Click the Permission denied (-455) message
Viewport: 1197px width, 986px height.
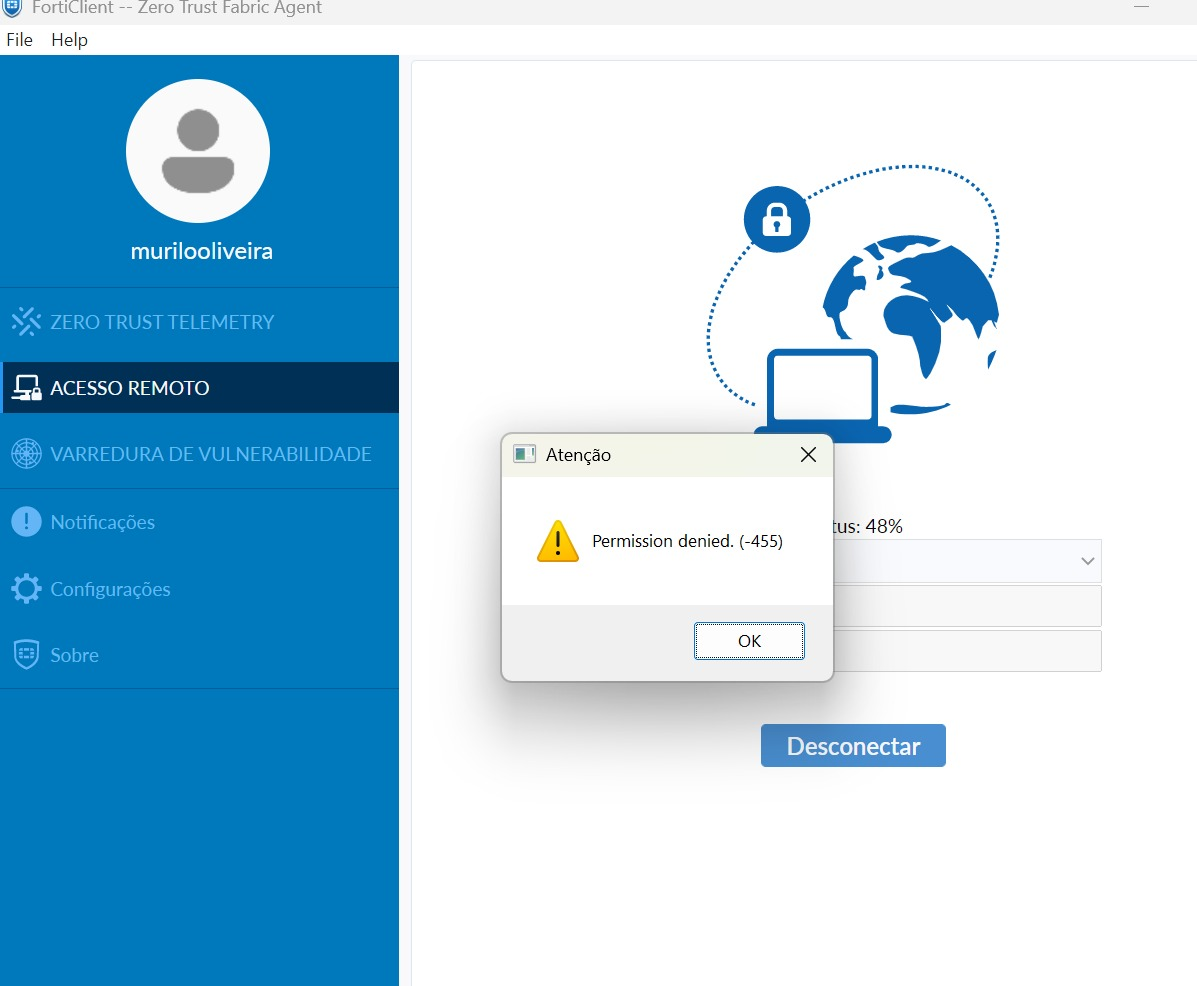[687, 541]
